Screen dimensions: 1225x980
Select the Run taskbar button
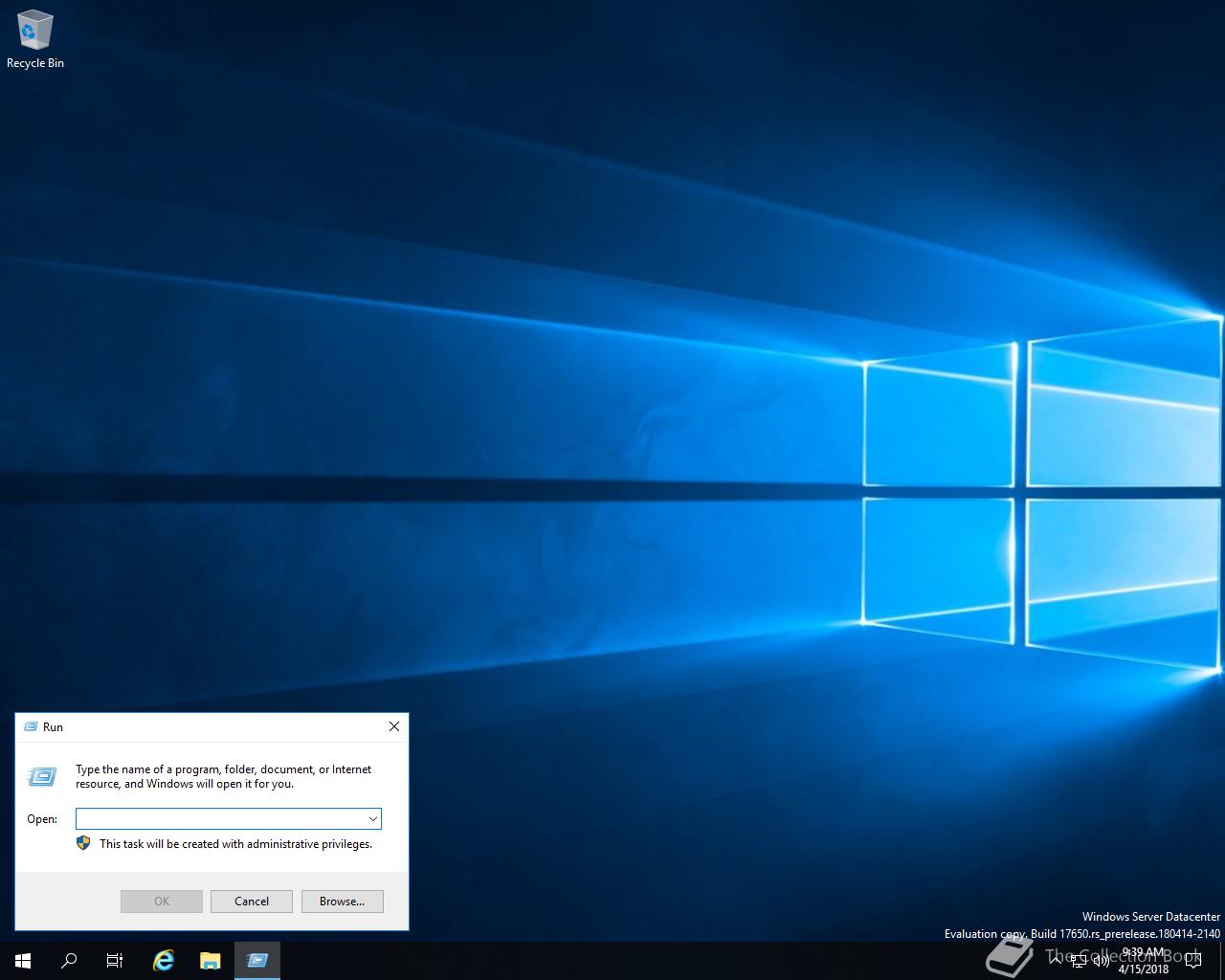tap(256, 961)
